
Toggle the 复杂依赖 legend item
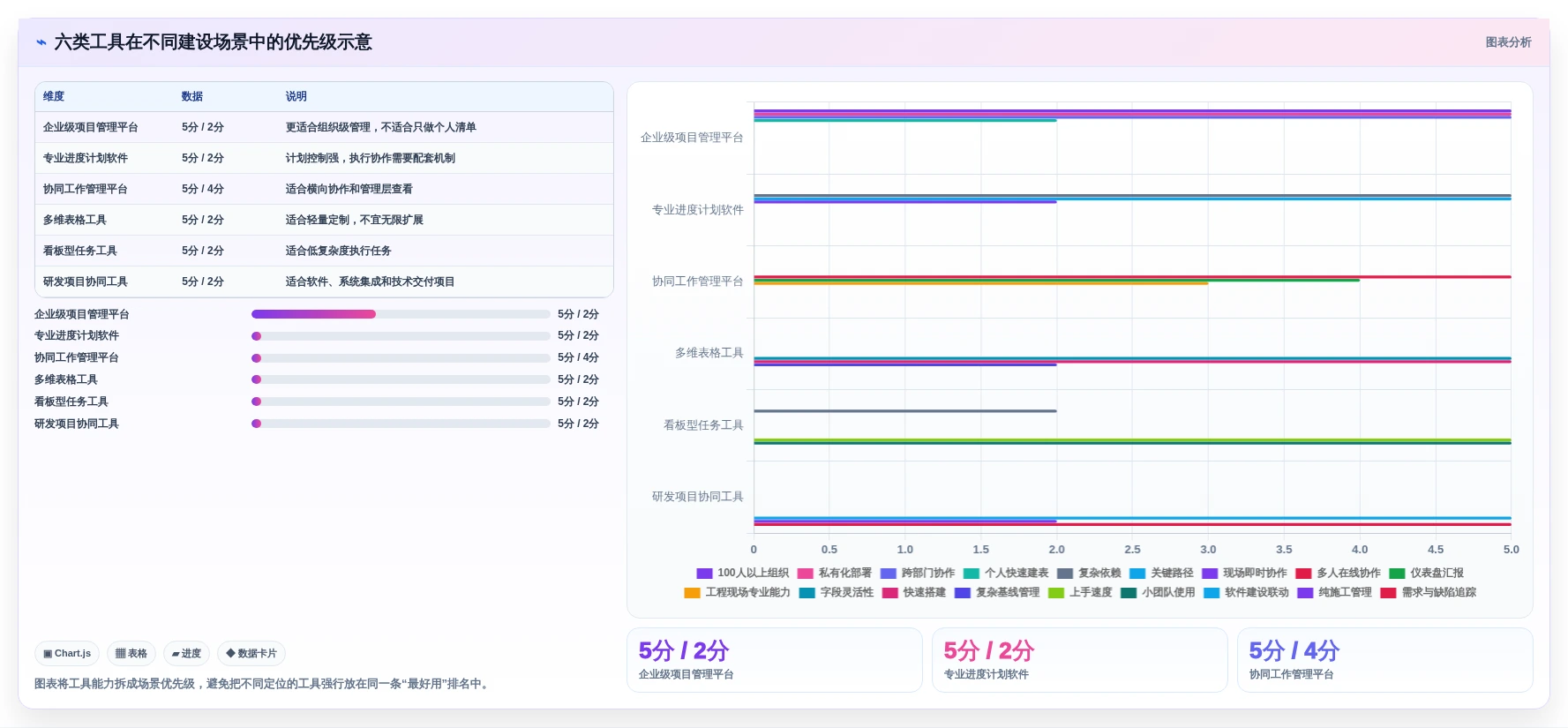click(x=1089, y=574)
